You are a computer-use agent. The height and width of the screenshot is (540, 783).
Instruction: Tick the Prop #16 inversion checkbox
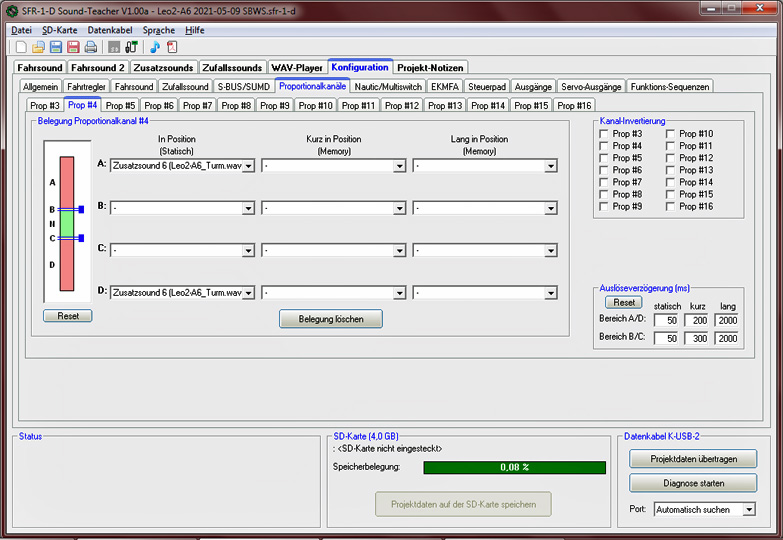pyautogui.click(x=670, y=206)
